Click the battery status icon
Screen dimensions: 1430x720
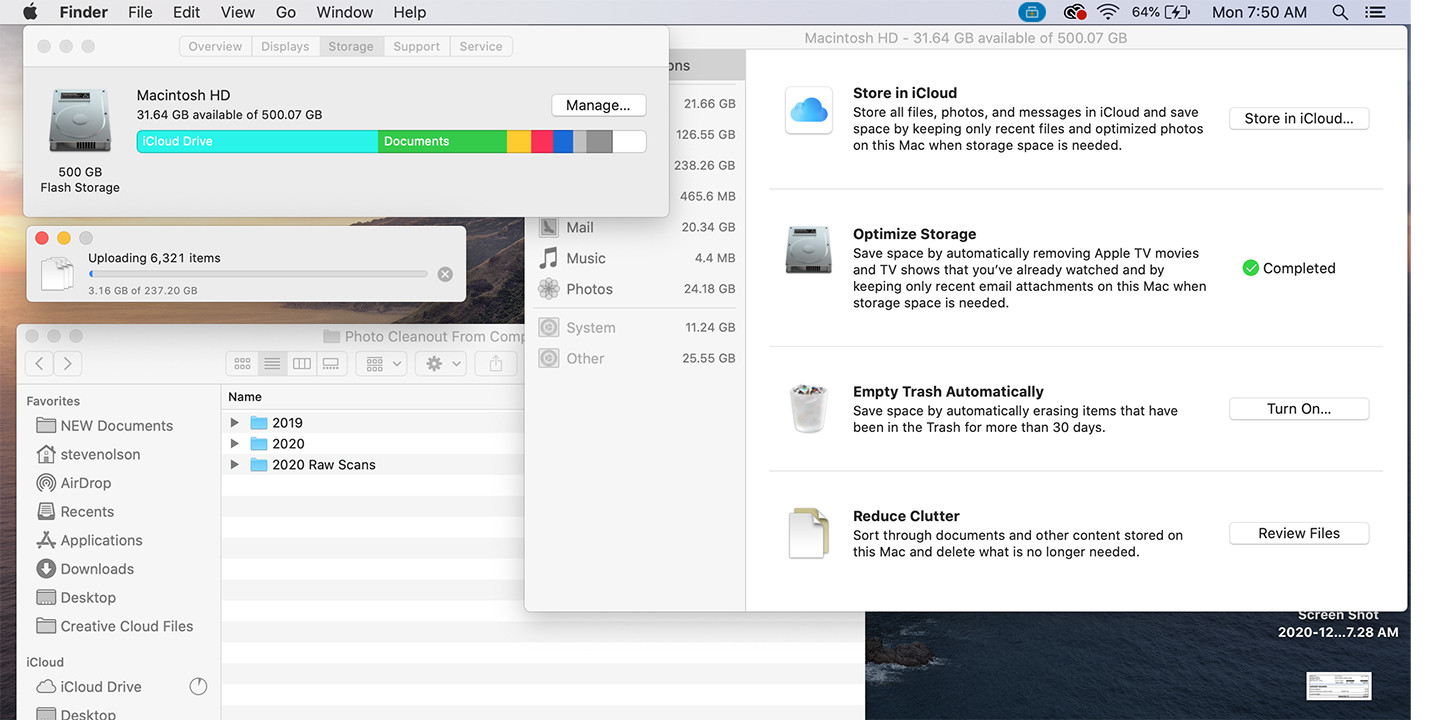tap(1178, 12)
